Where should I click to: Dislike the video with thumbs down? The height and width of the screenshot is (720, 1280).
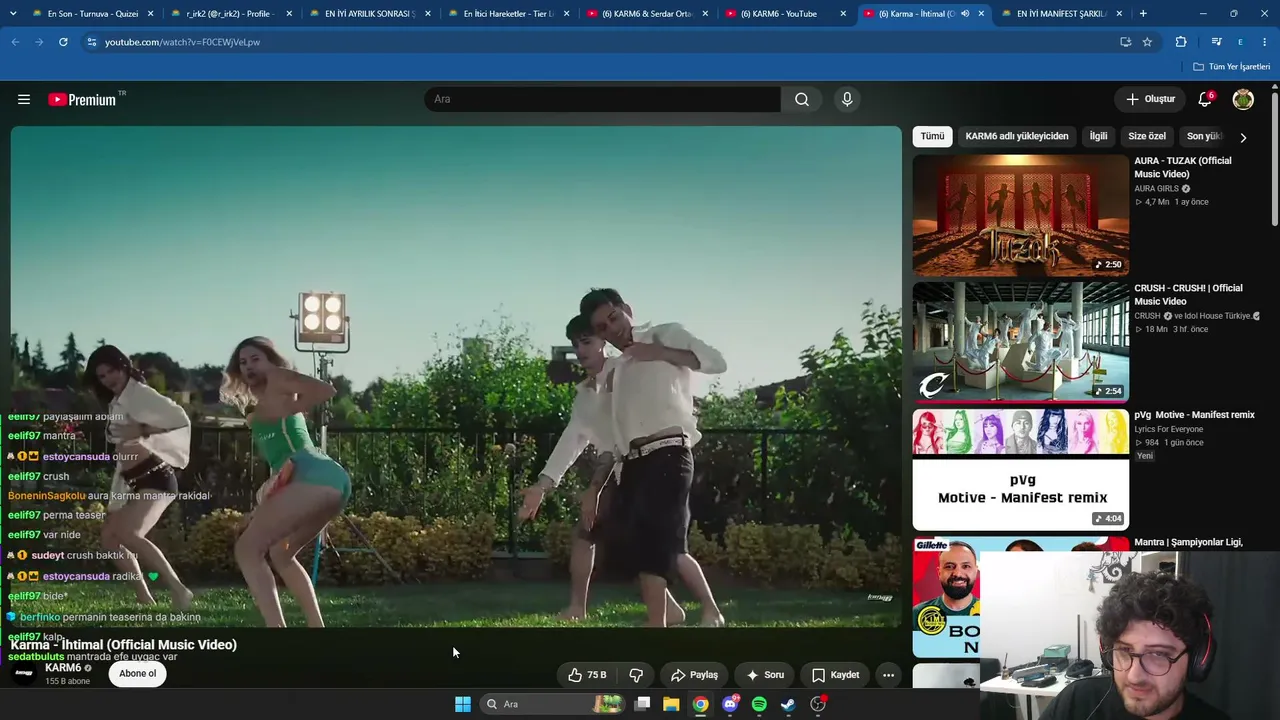[x=636, y=675]
